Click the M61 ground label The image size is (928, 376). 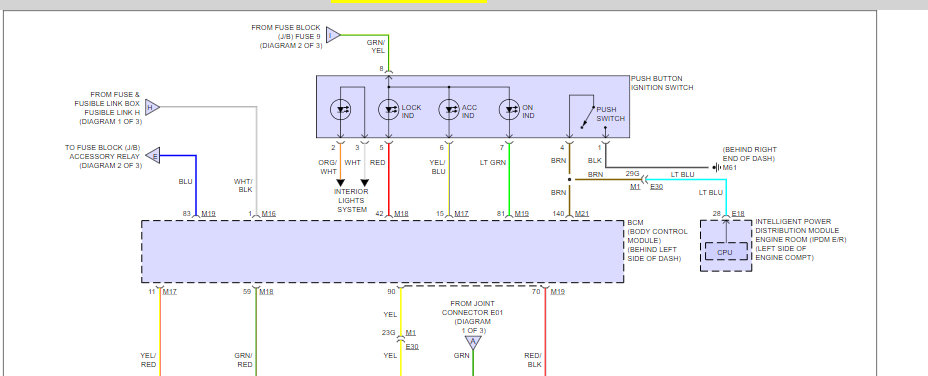pyautogui.click(x=730, y=168)
